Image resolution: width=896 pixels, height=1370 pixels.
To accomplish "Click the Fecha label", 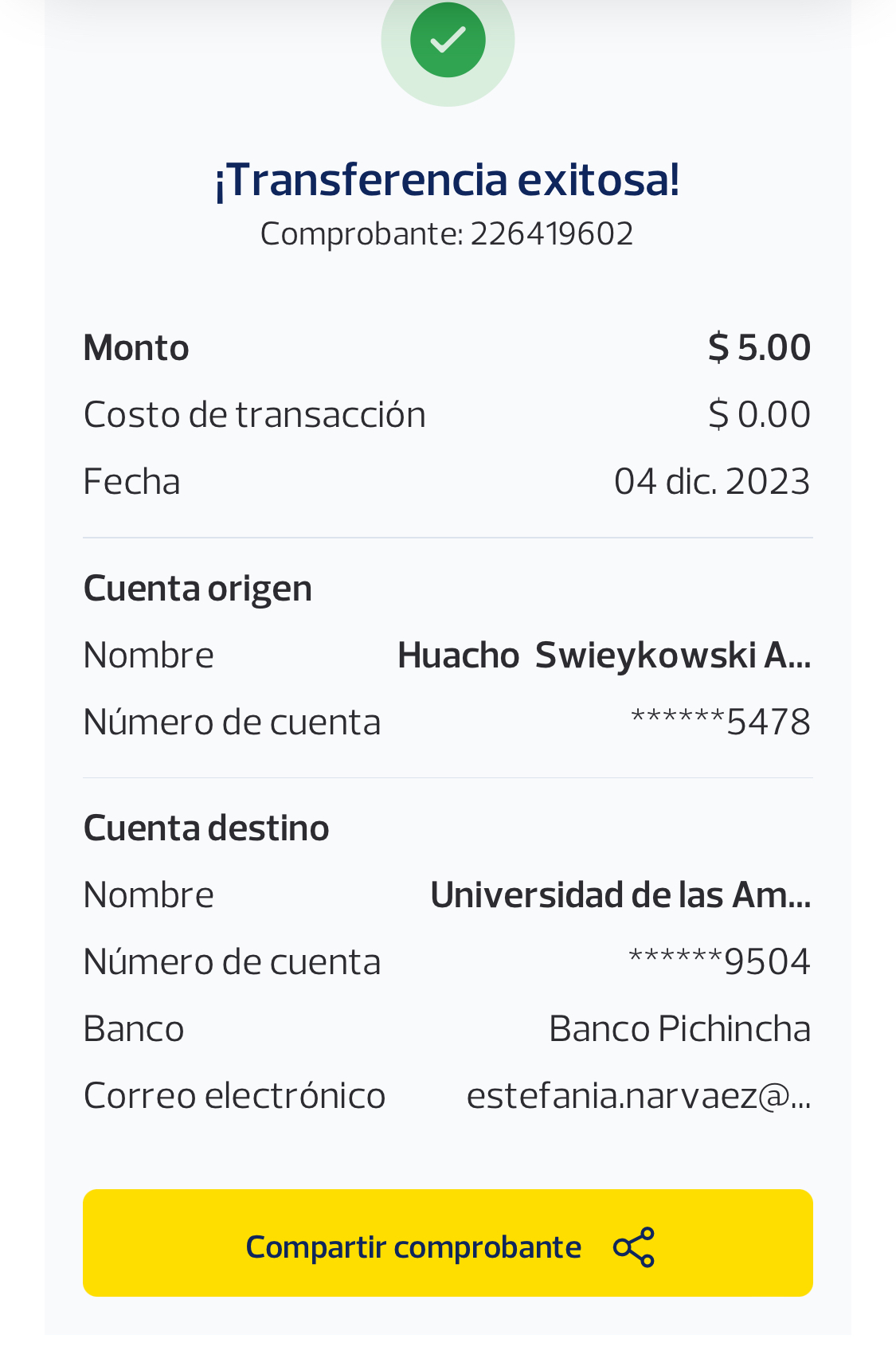I will (x=131, y=482).
